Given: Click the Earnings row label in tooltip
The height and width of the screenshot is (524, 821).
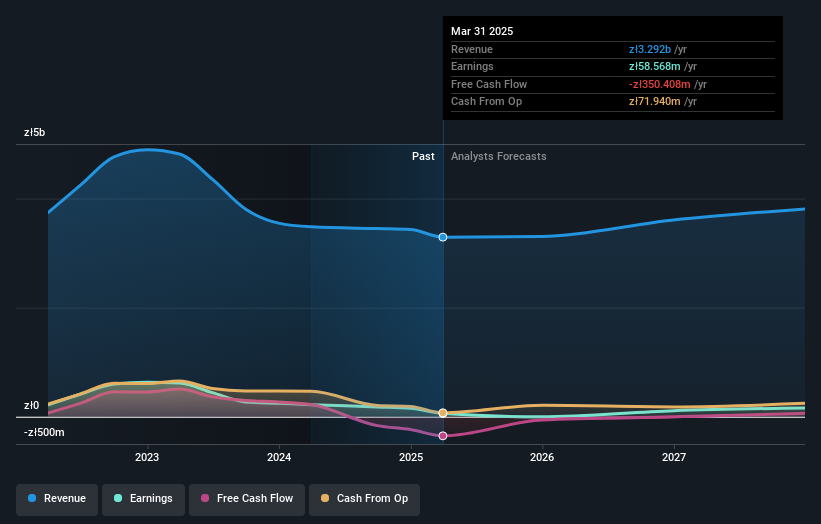Looking at the screenshot, I should 472,66.
